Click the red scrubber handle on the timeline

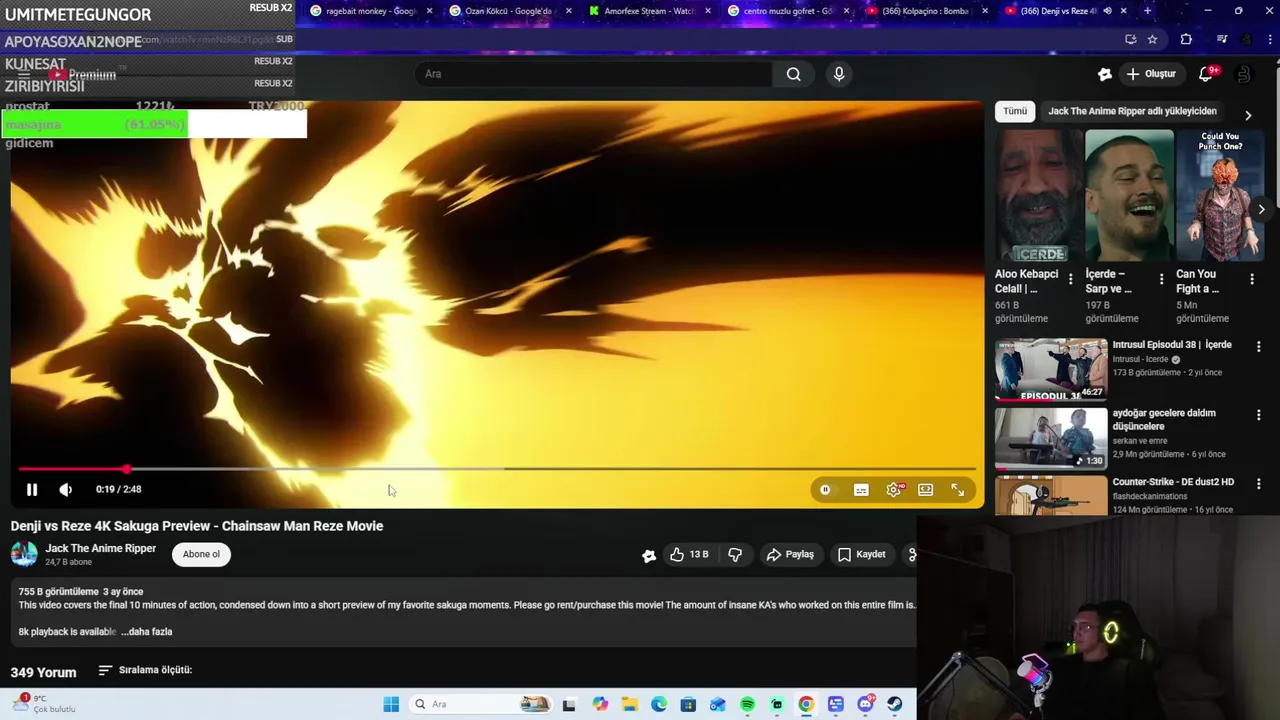[127, 468]
